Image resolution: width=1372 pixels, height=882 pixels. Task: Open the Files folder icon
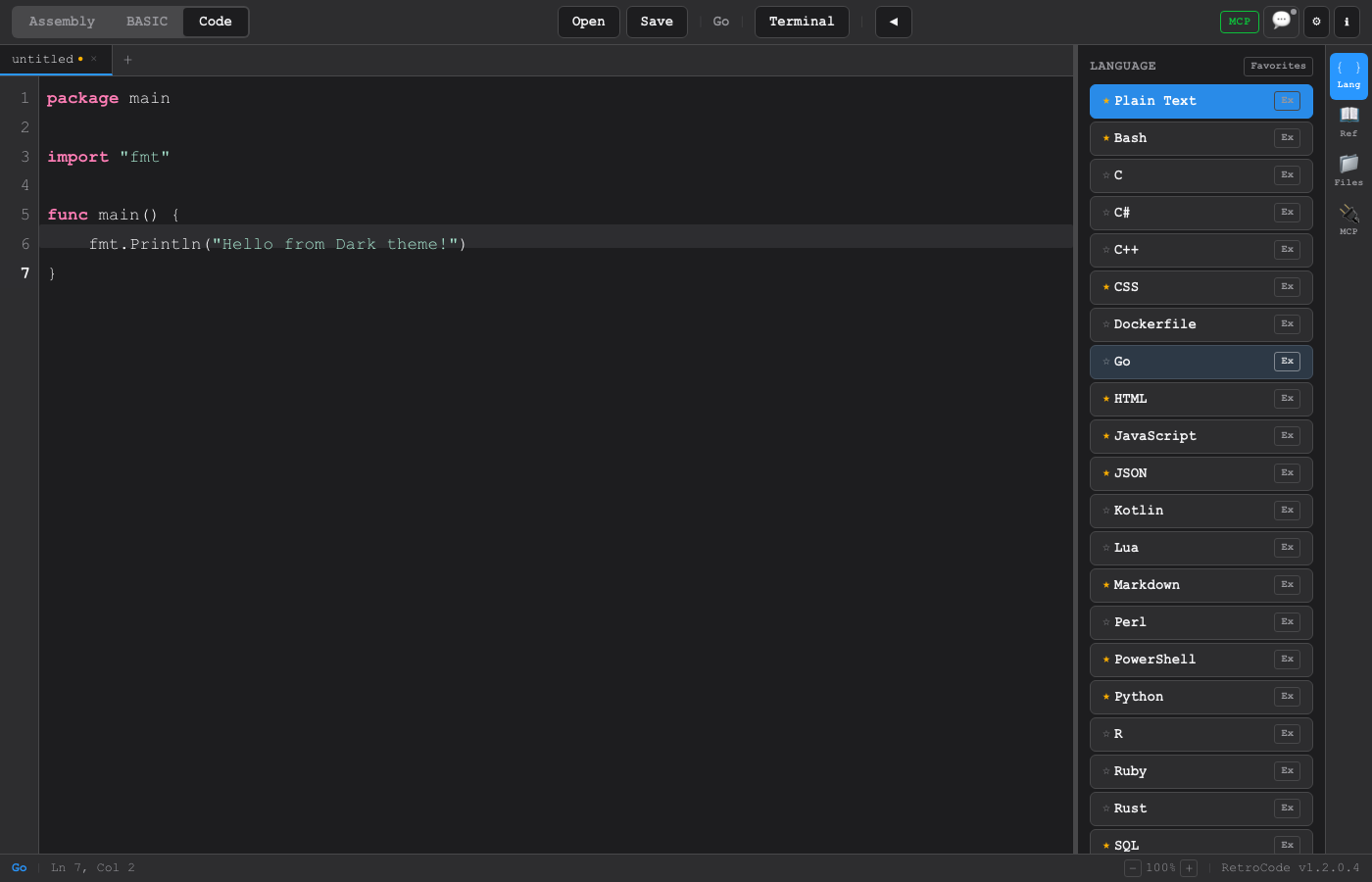[x=1348, y=169]
